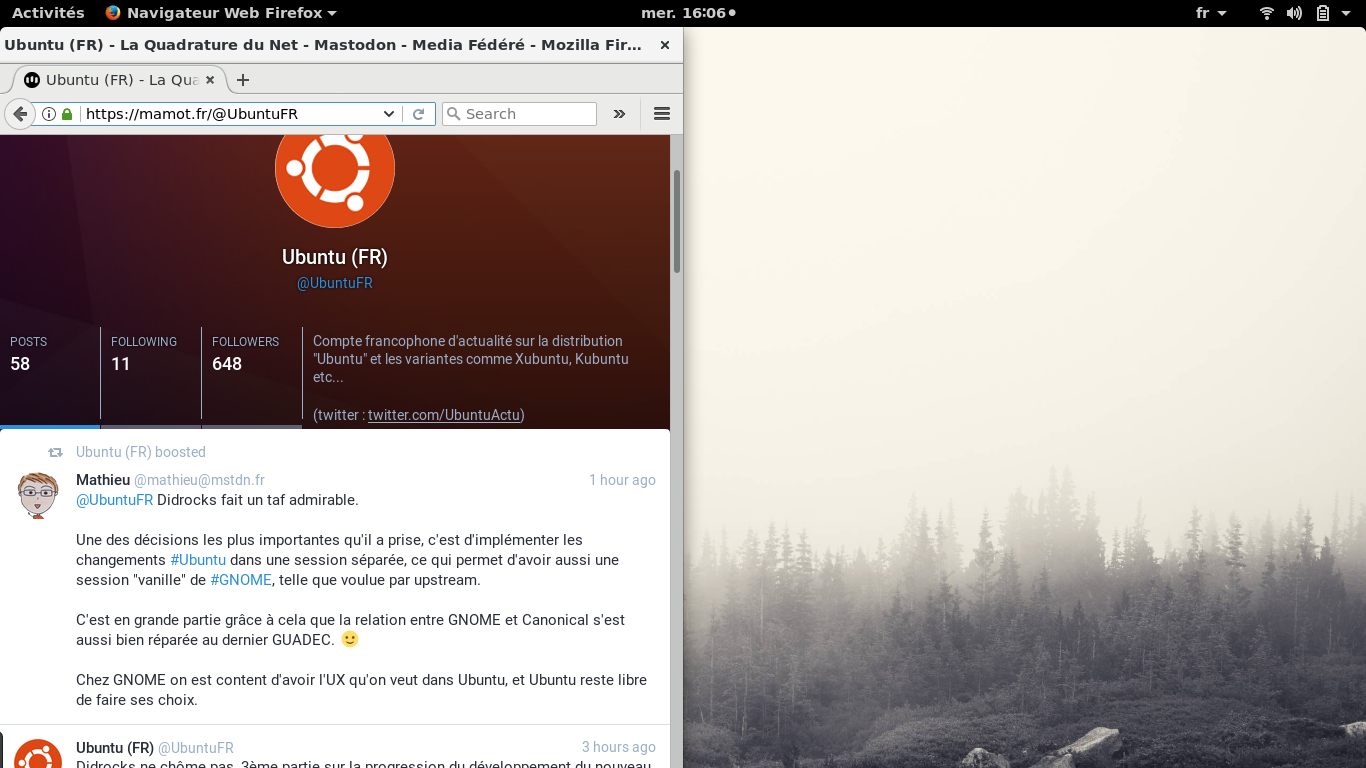
Task: Click the magnifier icon in Search box
Action: pyautogui.click(x=453, y=114)
